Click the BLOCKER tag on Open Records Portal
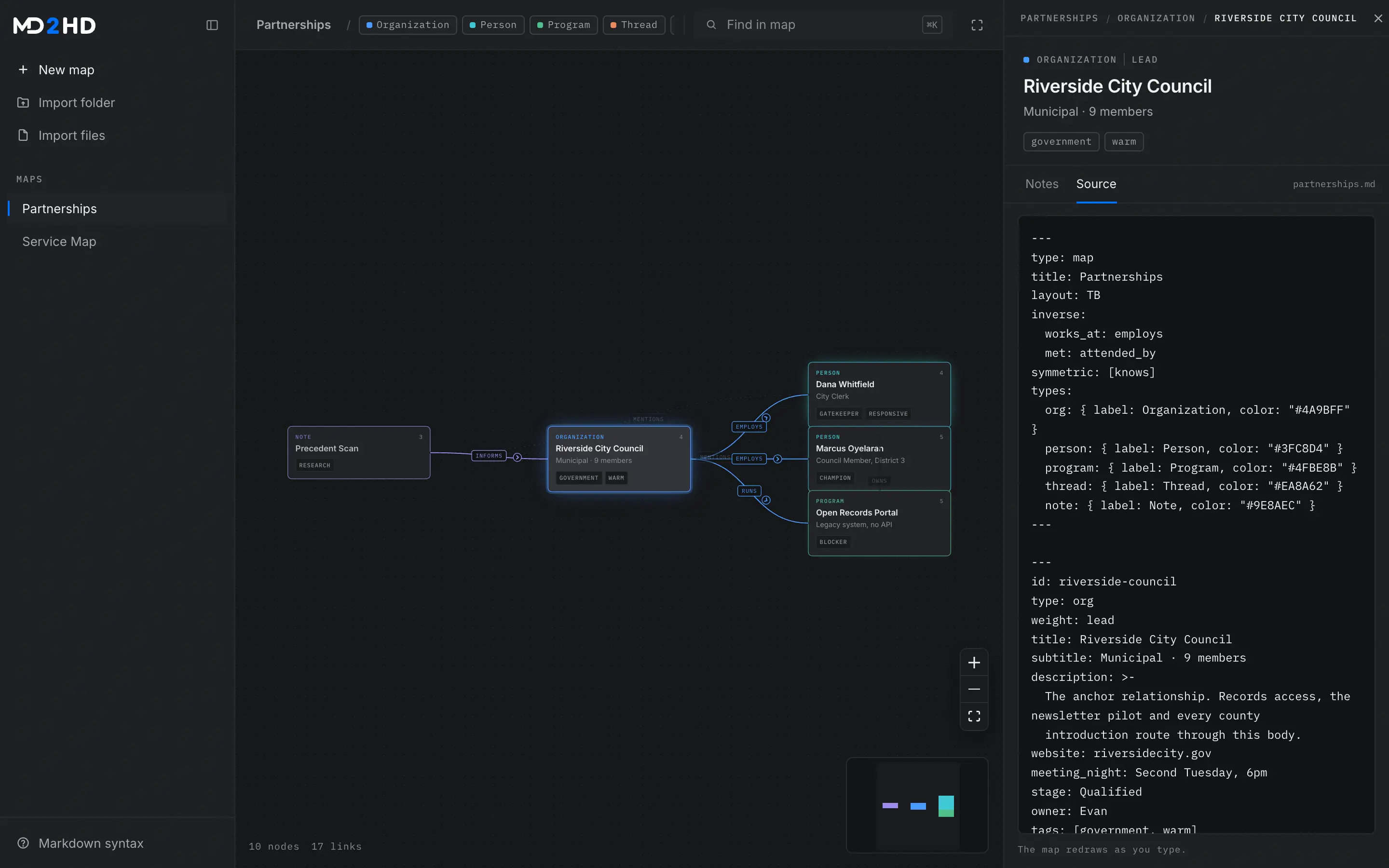 pos(833,542)
